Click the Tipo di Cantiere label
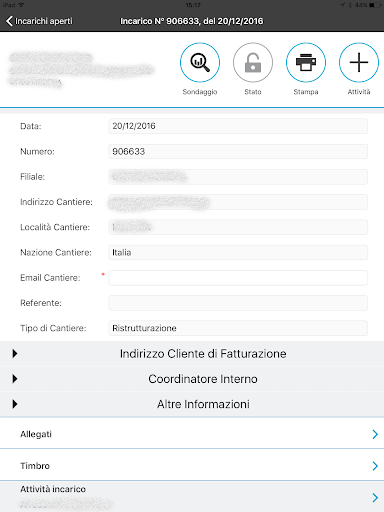The width and height of the screenshot is (384, 512). (x=53, y=328)
